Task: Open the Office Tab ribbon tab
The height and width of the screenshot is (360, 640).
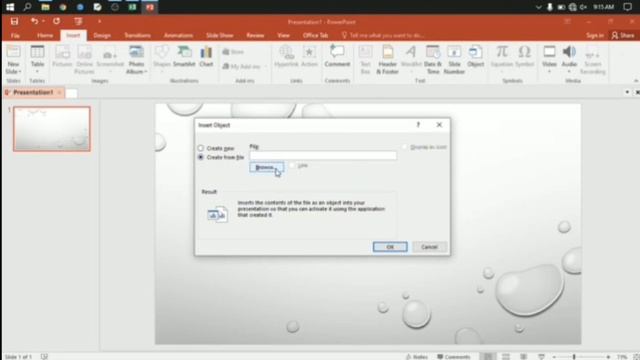Action: coord(316,36)
